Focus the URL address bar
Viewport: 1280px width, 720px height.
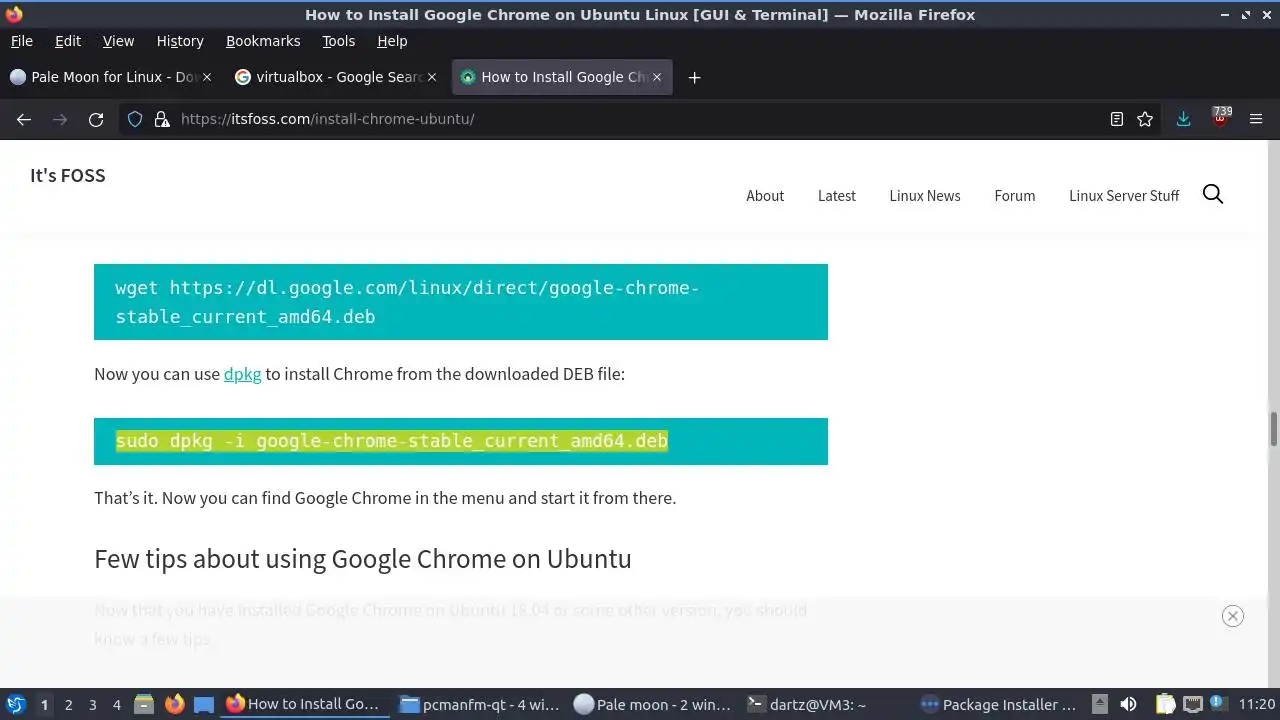(x=640, y=119)
